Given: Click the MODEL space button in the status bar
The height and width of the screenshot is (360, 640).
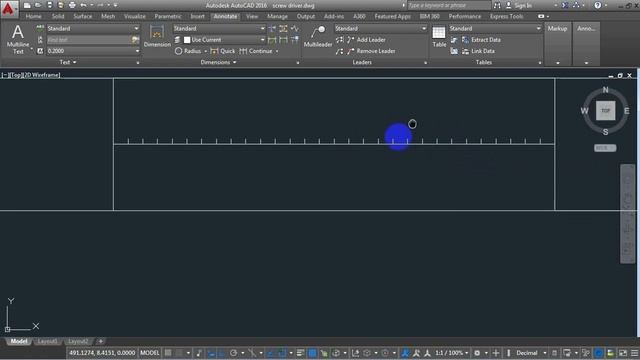Looking at the screenshot, I should coord(150,353).
